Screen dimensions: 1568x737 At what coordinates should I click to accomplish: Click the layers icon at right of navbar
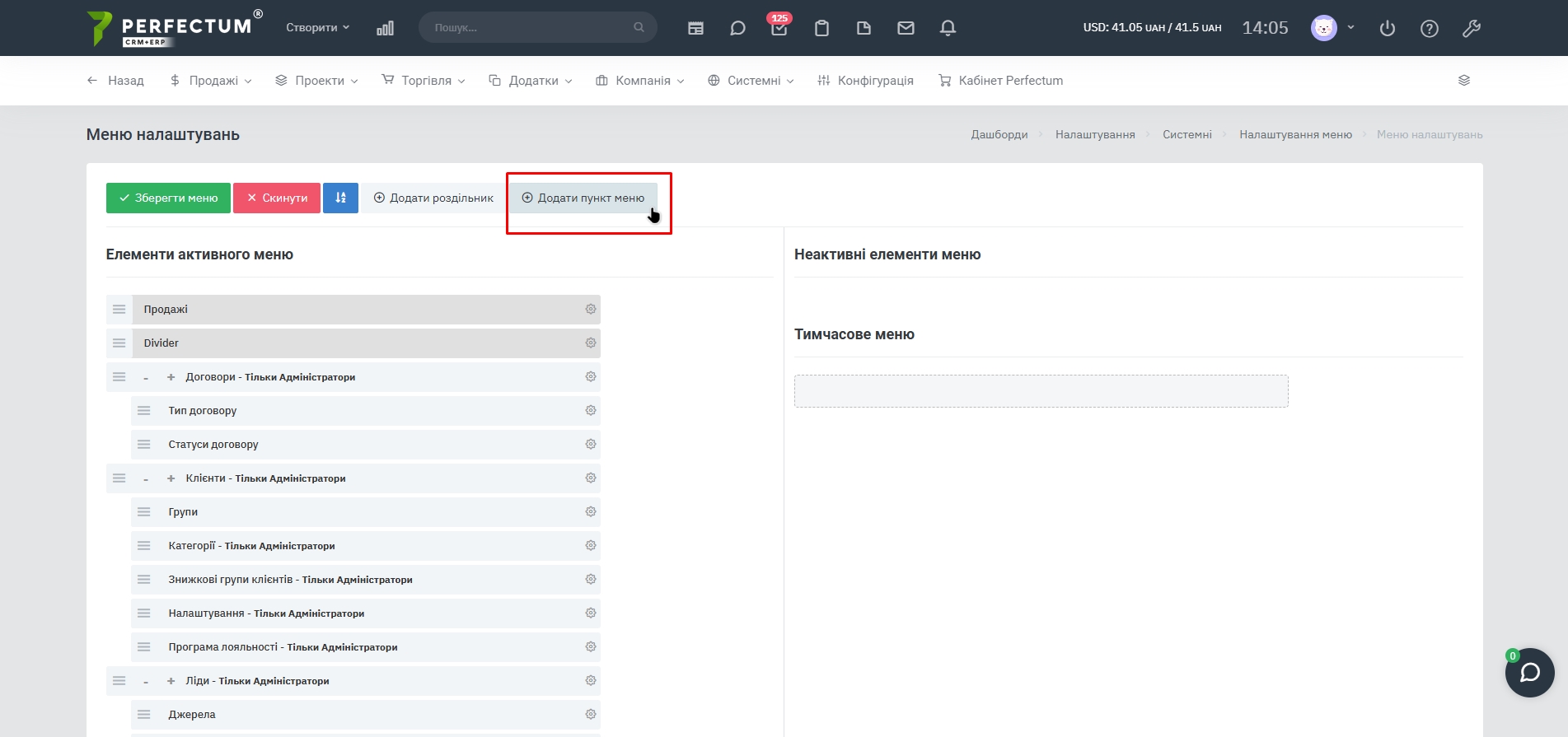coord(1464,81)
